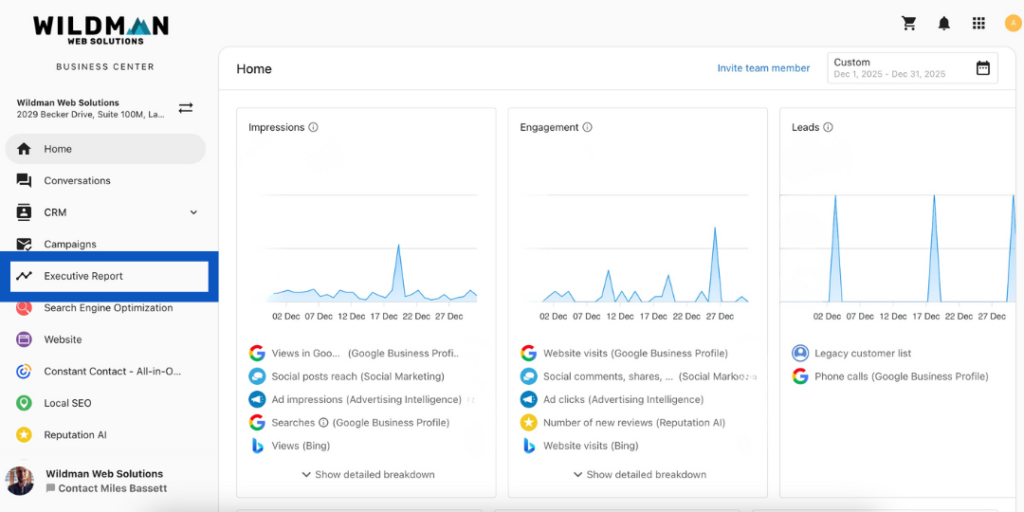This screenshot has width=1024, height=512.
Task: Click the Impressions info icon
Action: (313, 128)
